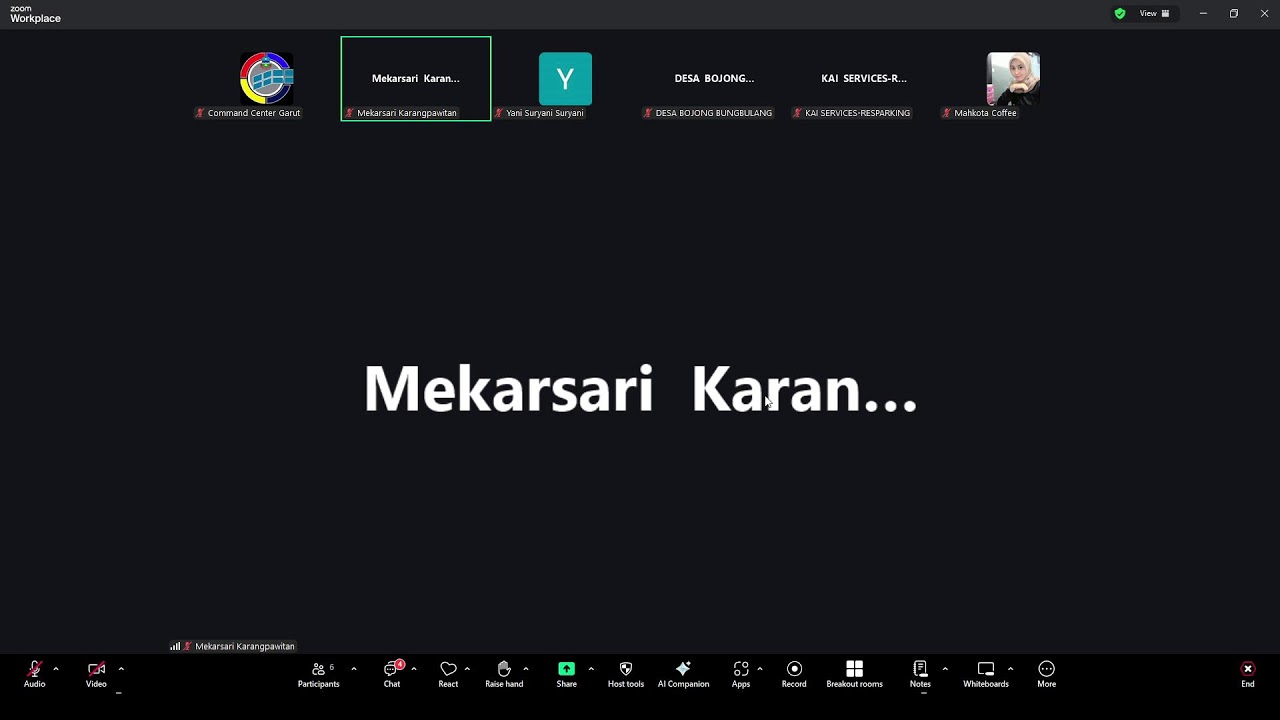The height and width of the screenshot is (720, 1280).
Task: Expand the caret next to Chat
Action: [414, 669]
